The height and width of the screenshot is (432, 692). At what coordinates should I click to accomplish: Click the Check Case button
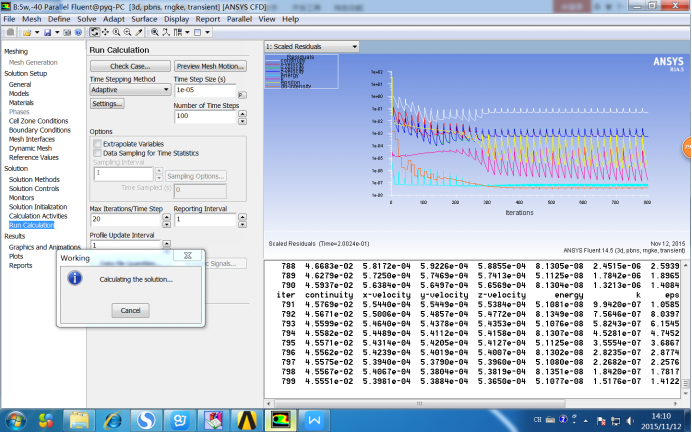click(130, 66)
